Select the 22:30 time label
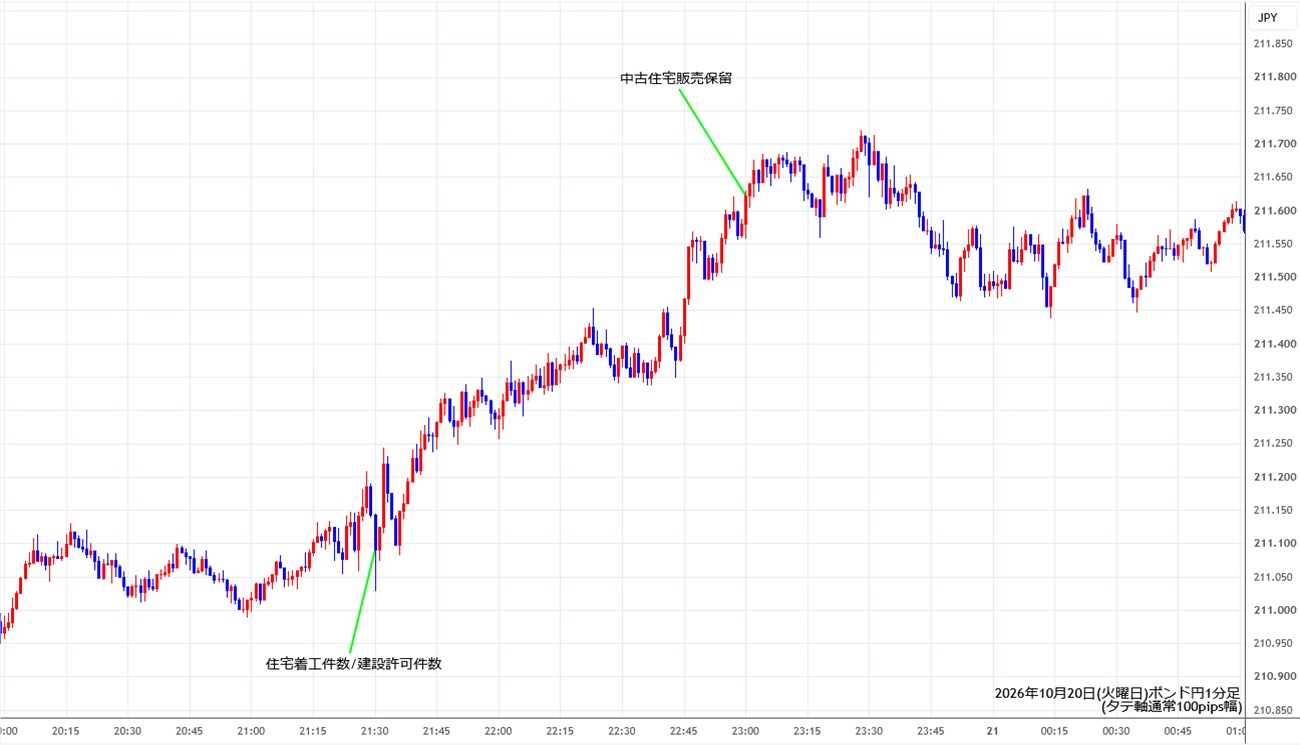This screenshot has height=745, width=1300. tap(622, 731)
